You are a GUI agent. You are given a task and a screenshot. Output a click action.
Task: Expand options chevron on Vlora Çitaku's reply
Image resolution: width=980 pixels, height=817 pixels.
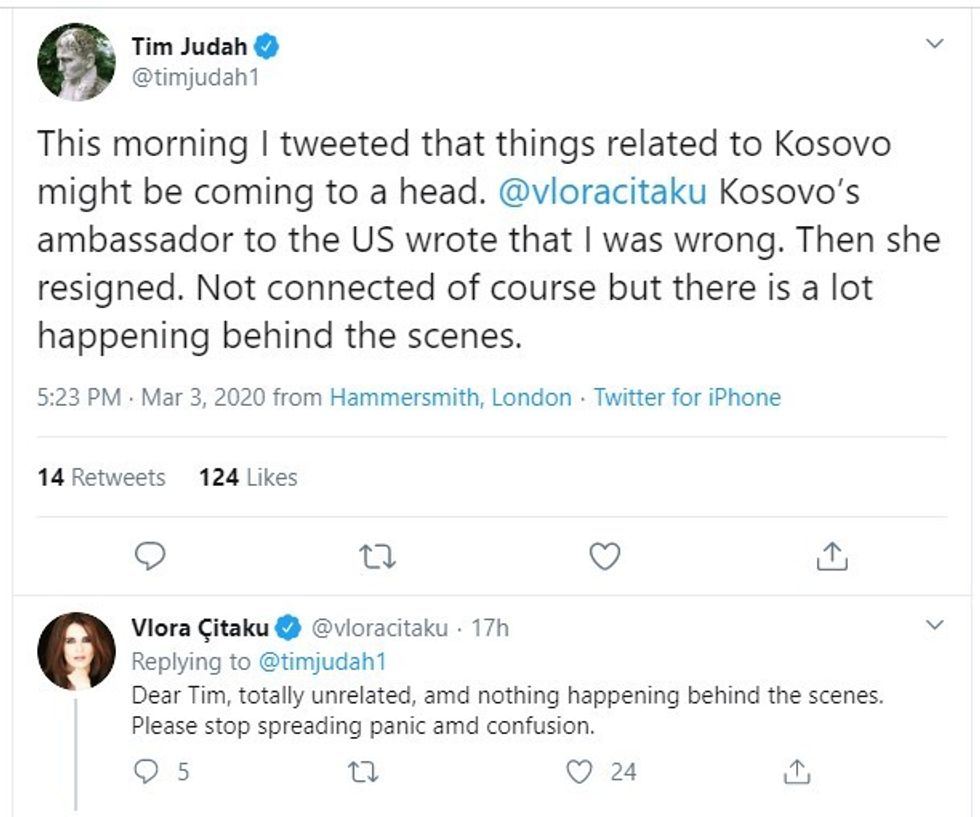[x=935, y=626]
